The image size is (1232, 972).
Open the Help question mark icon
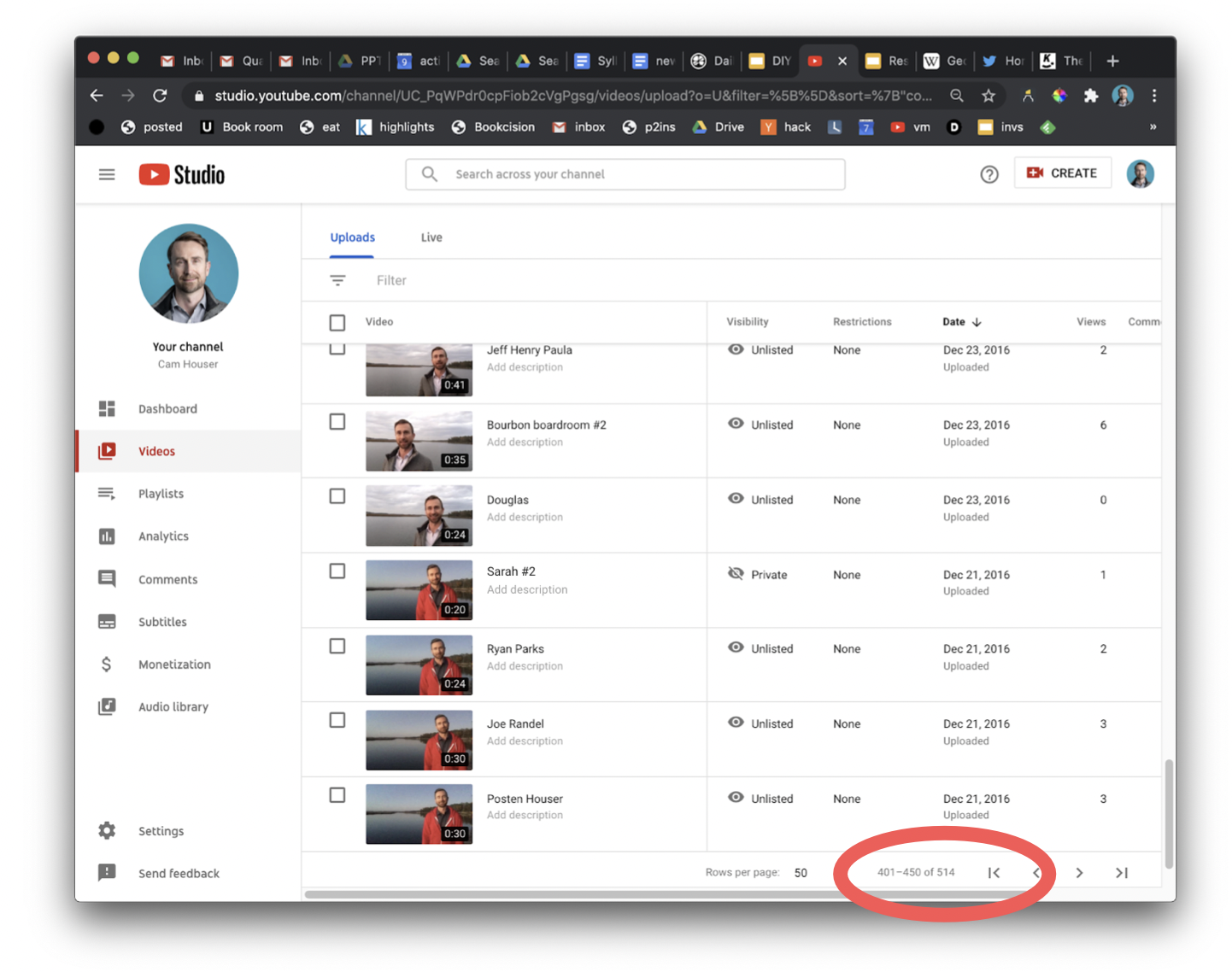989,174
